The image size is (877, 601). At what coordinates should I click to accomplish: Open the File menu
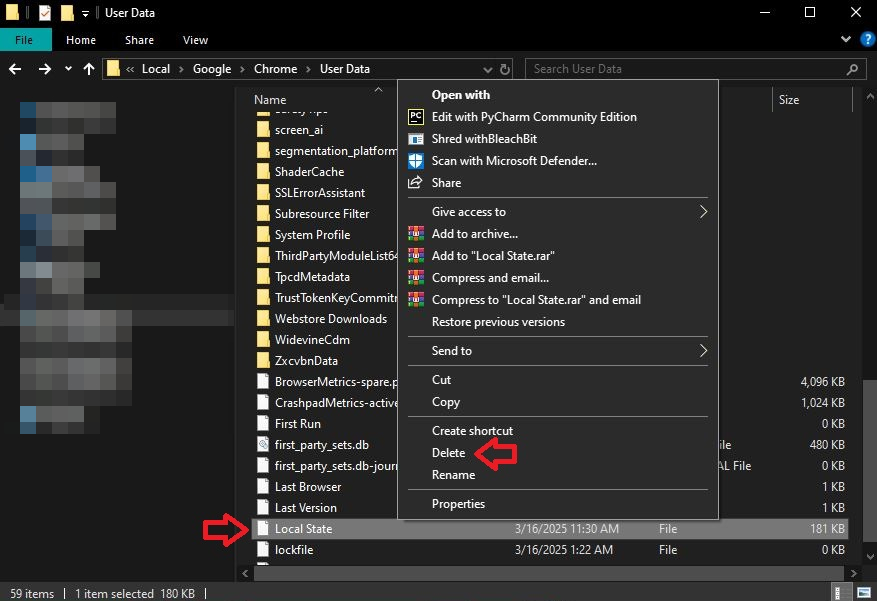click(25, 40)
